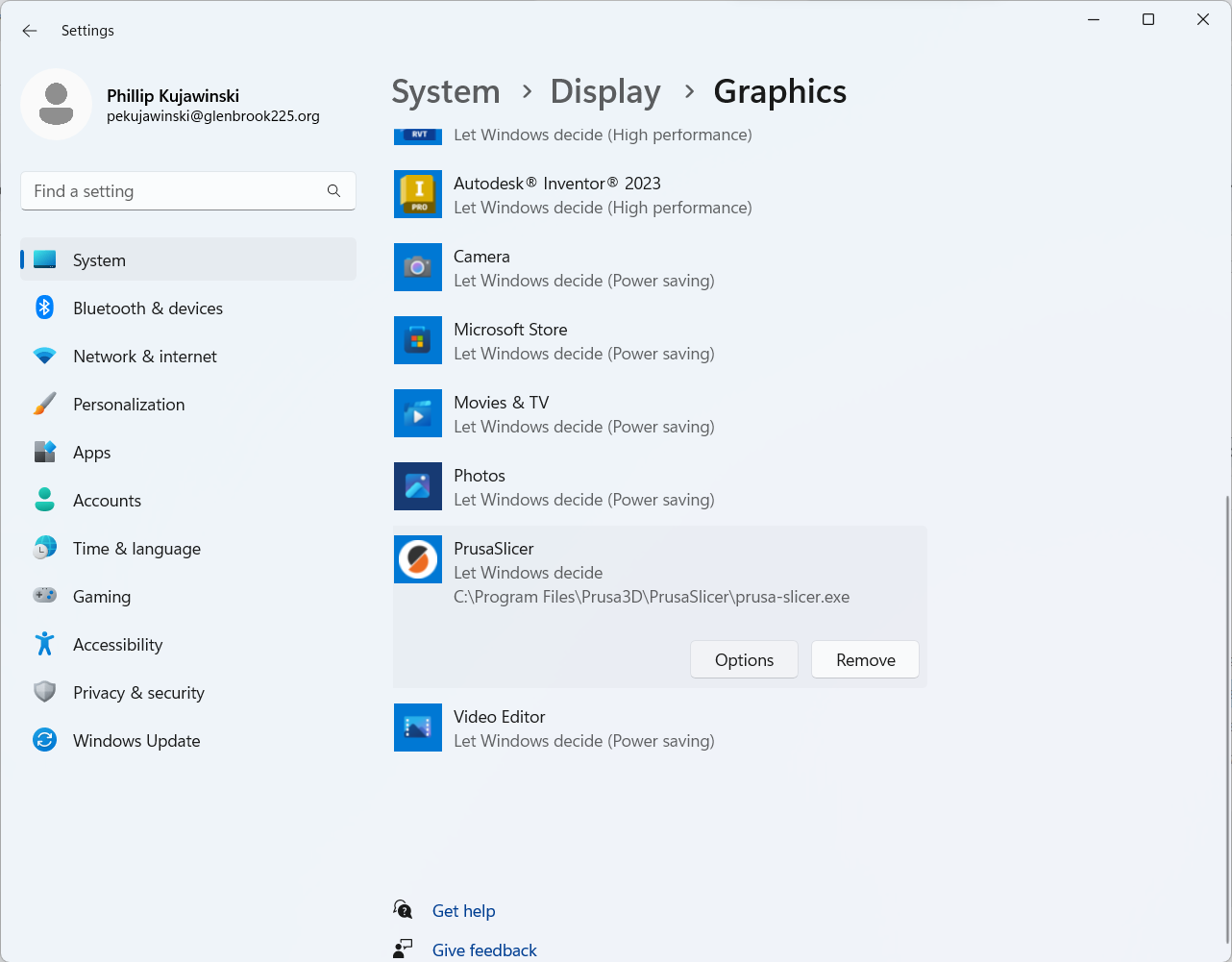Image resolution: width=1232 pixels, height=962 pixels.
Task: Select the Autodesk Inventor 2023 entry name
Action: pos(557,183)
